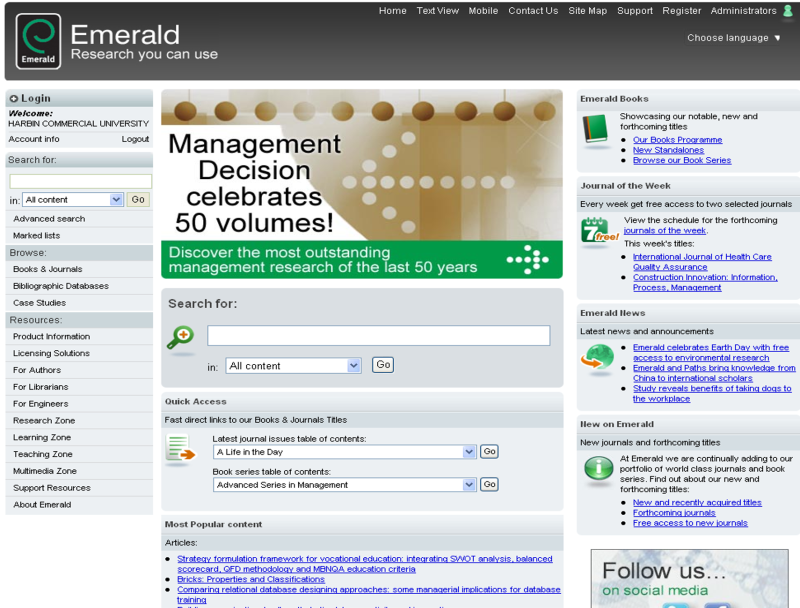Click the 7 free calendar icon
Image resolution: width=800 pixels, height=608 pixels.
point(599,230)
